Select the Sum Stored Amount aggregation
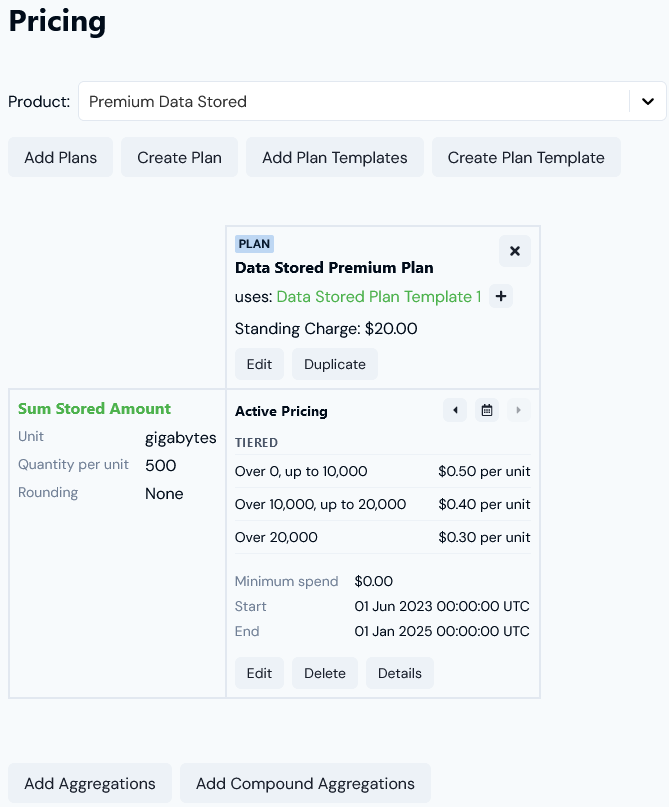 [x=94, y=408]
